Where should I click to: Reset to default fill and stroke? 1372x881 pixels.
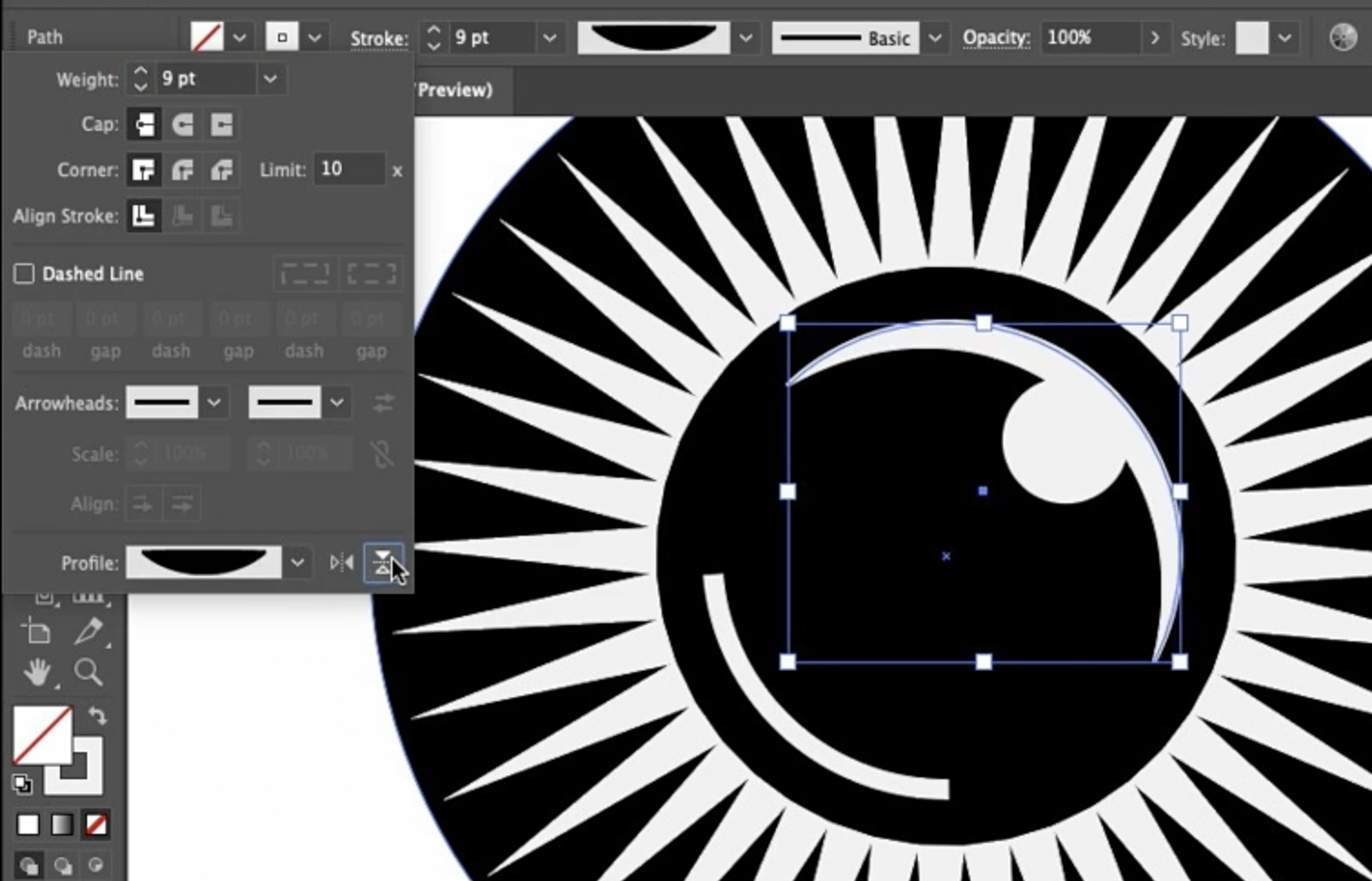[22, 784]
